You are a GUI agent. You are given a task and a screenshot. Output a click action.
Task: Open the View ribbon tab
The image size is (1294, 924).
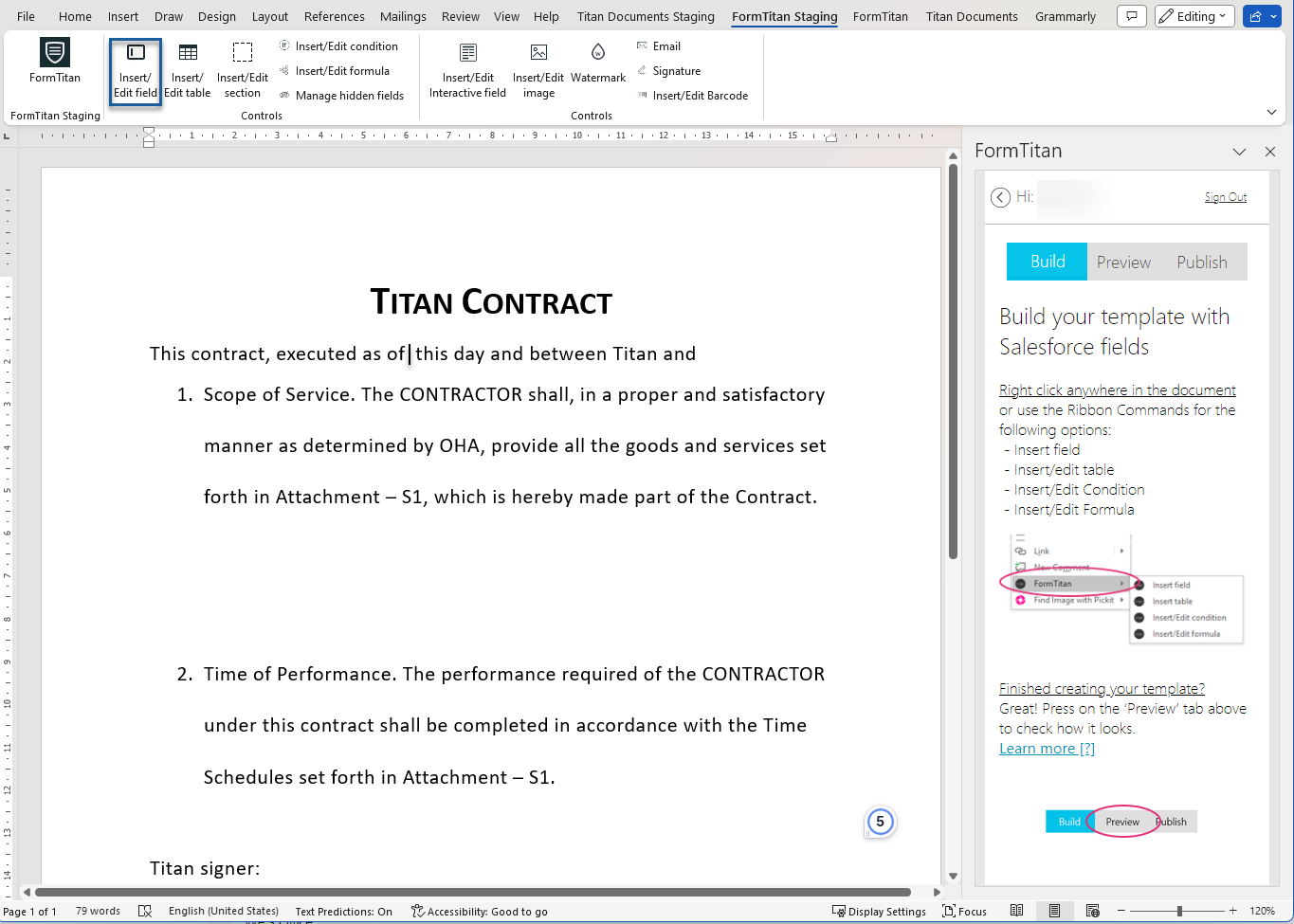pyautogui.click(x=507, y=16)
